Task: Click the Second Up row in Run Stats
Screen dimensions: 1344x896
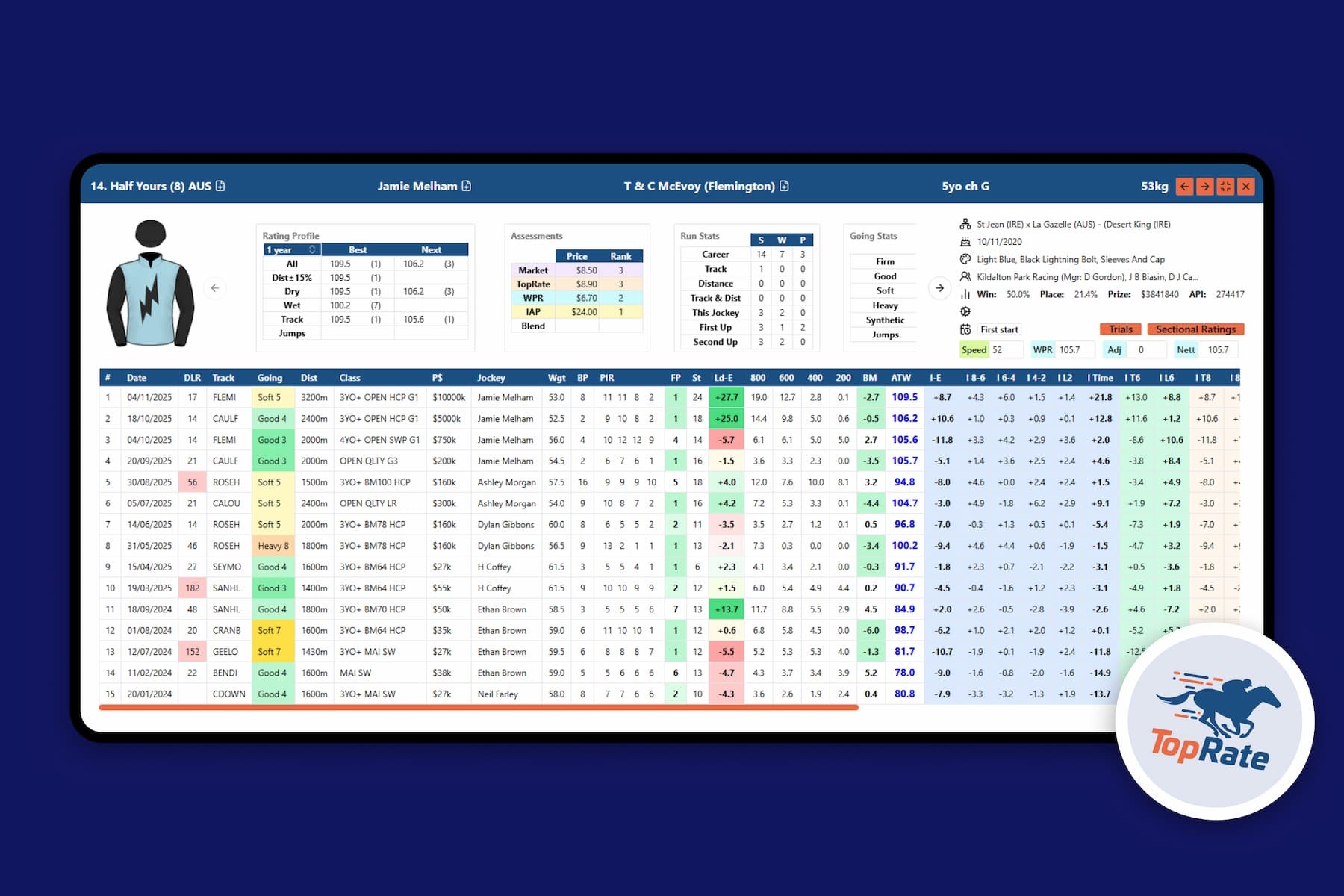Action: pos(747,342)
